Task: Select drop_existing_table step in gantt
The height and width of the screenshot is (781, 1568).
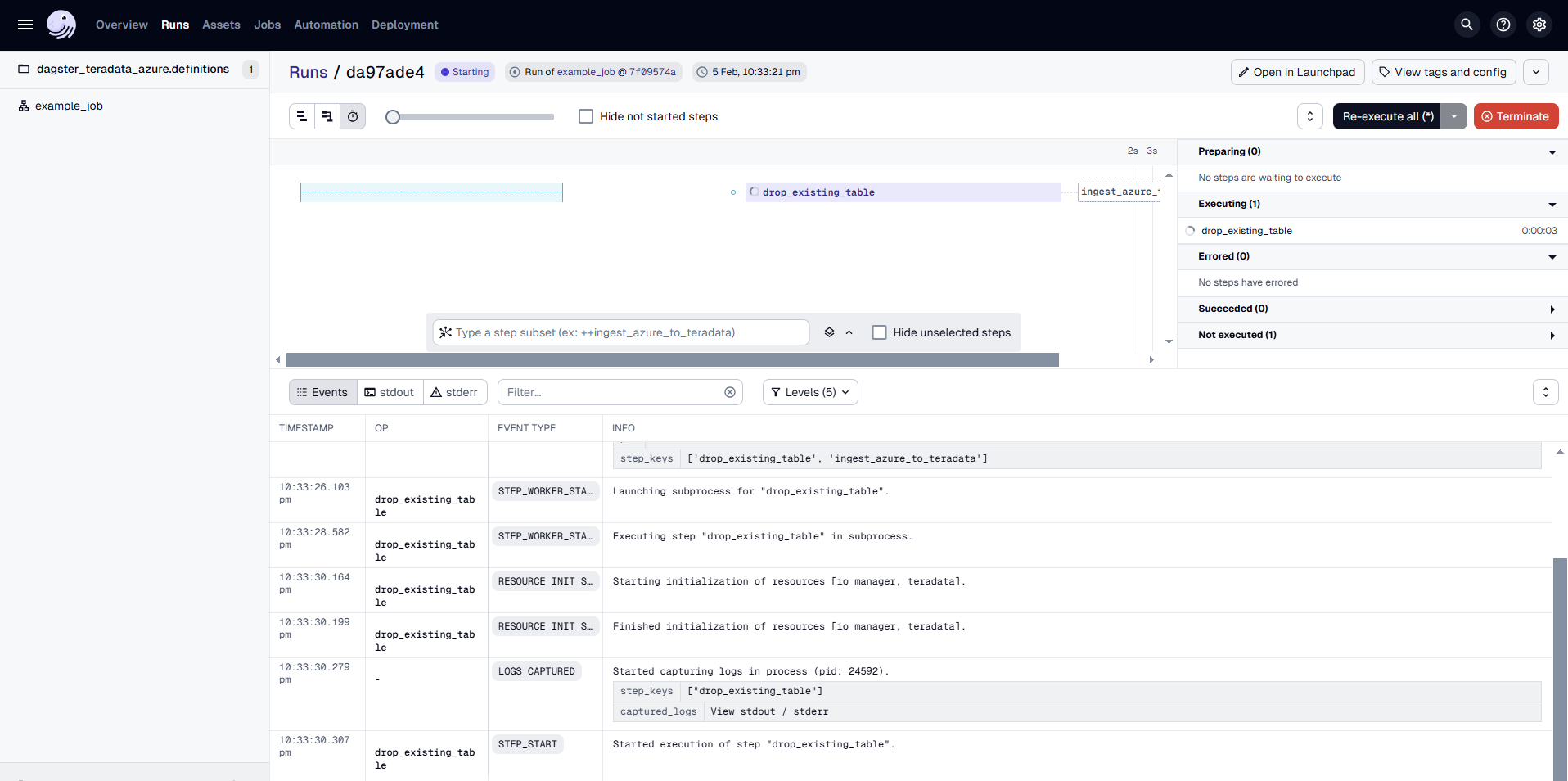Action: point(903,192)
